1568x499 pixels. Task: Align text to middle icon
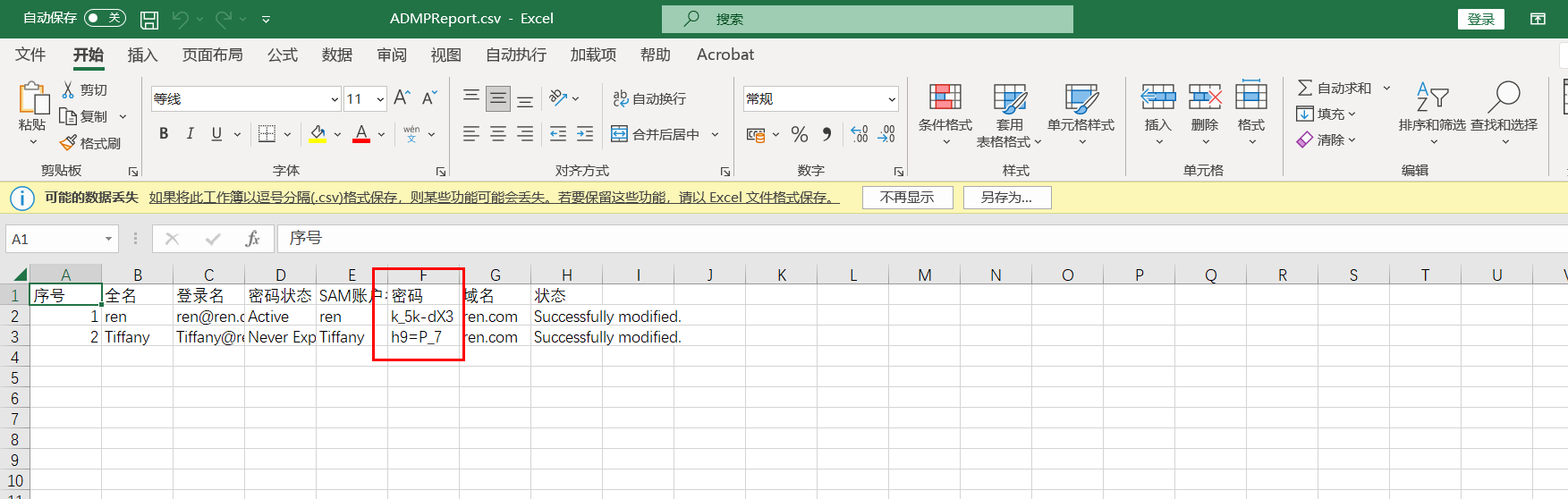click(498, 98)
